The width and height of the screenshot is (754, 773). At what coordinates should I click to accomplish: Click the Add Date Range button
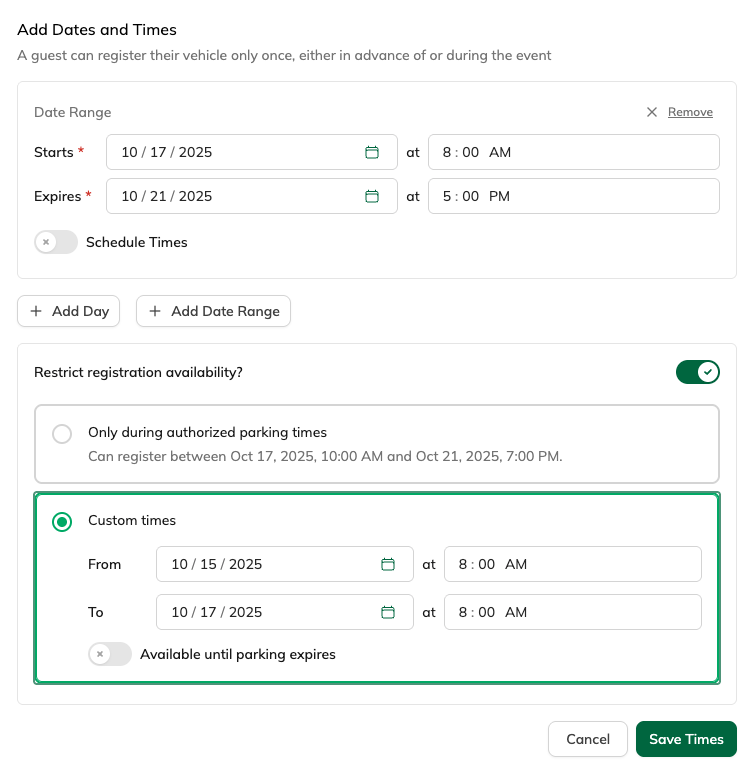(x=214, y=311)
